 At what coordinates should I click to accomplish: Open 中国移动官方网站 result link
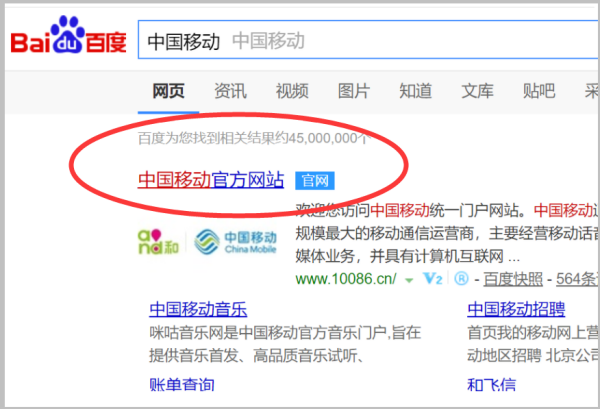(211, 180)
